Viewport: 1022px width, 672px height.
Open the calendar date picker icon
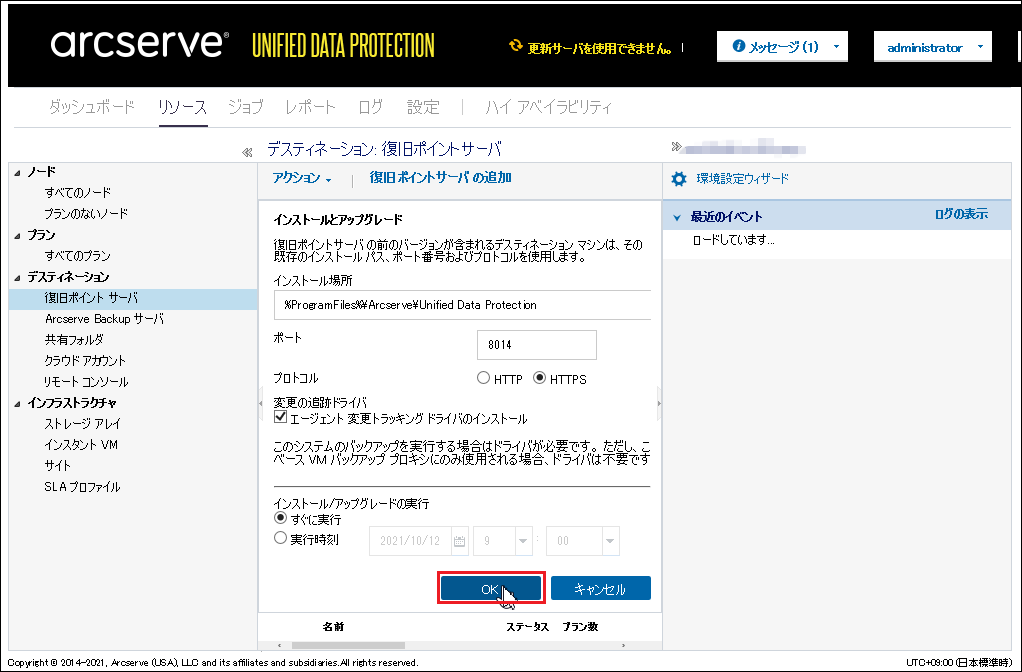tap(459, 541)
